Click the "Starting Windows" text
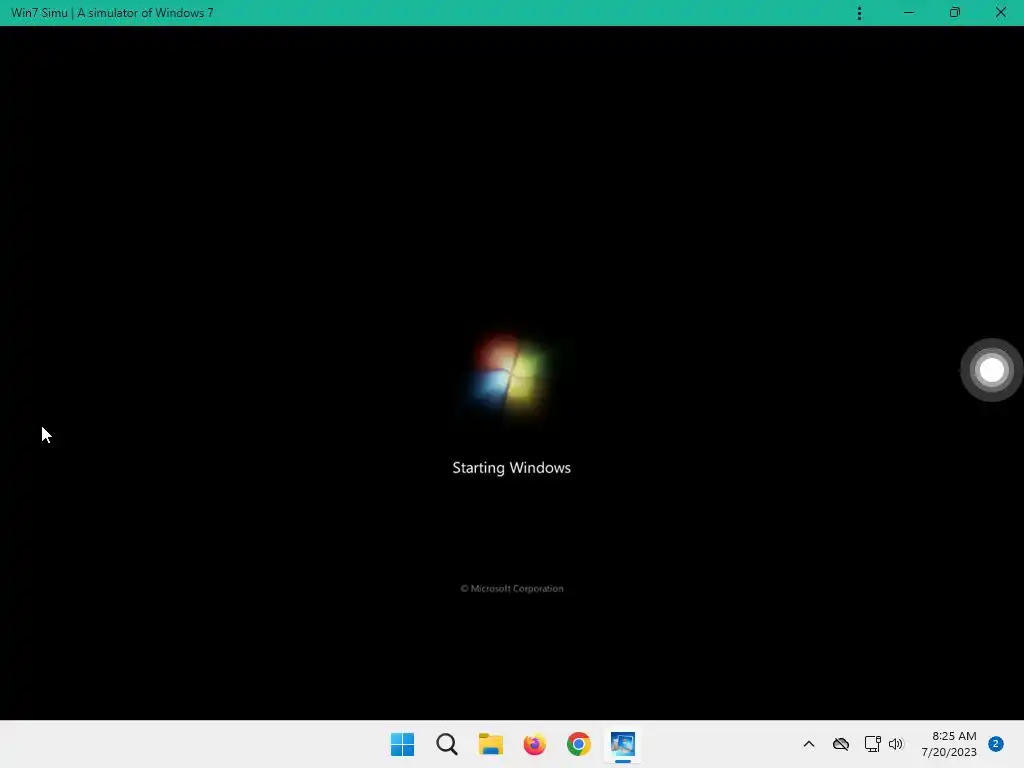Image resolution: width=1024 pixels, height=768 pixels. (511, 468)
